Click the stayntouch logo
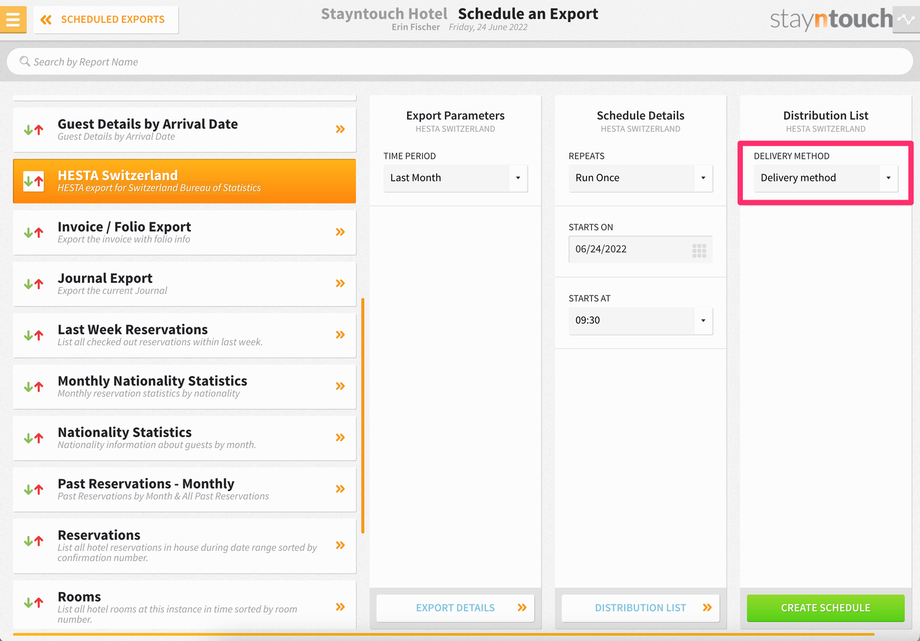Image resolution: width=920 pixels, height=641 pixels. (x=831, y=19)
